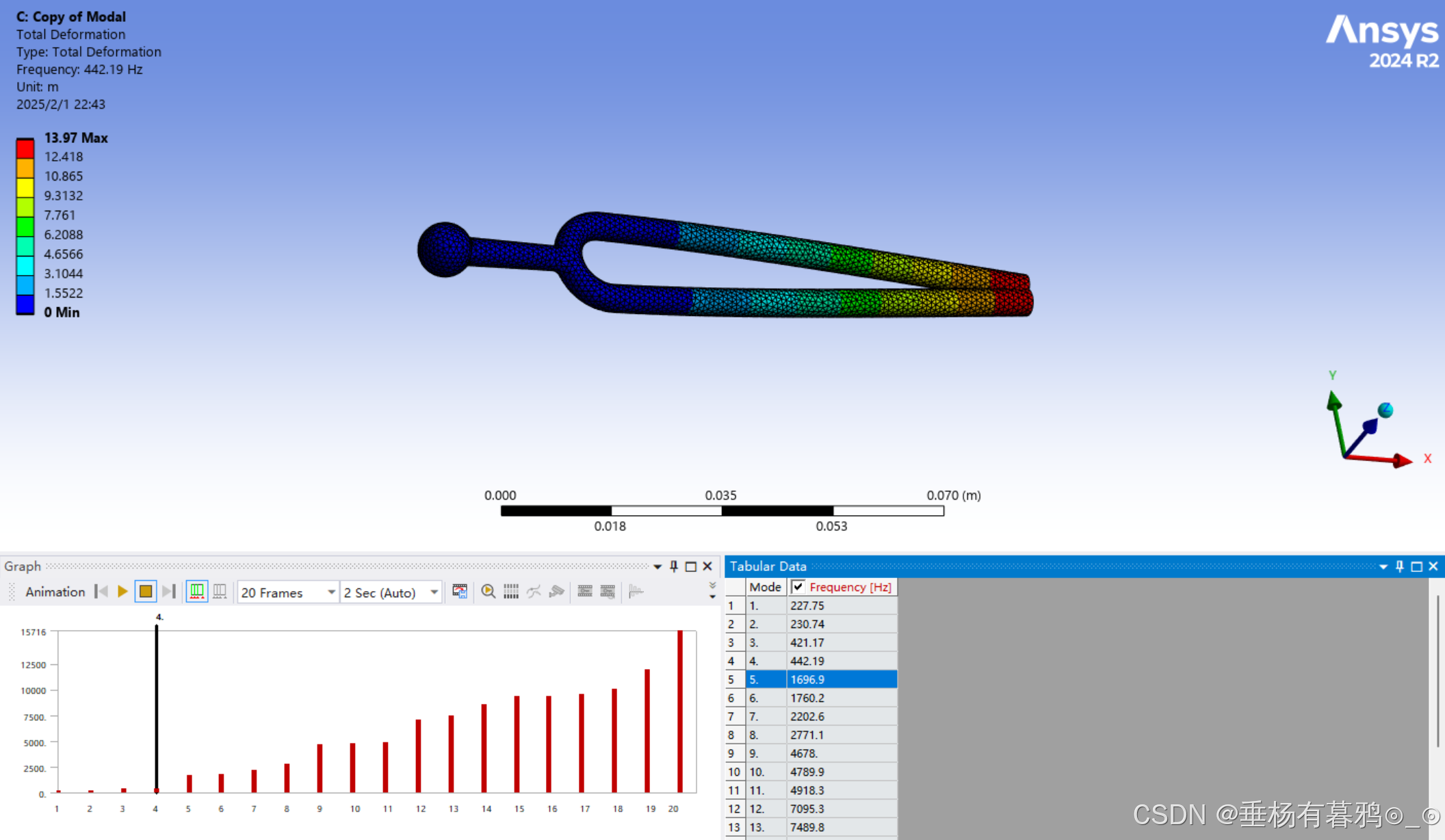Viewport: 1445px width, 840px height.
Task: Go to next animation frame
Action: point(169,592)
